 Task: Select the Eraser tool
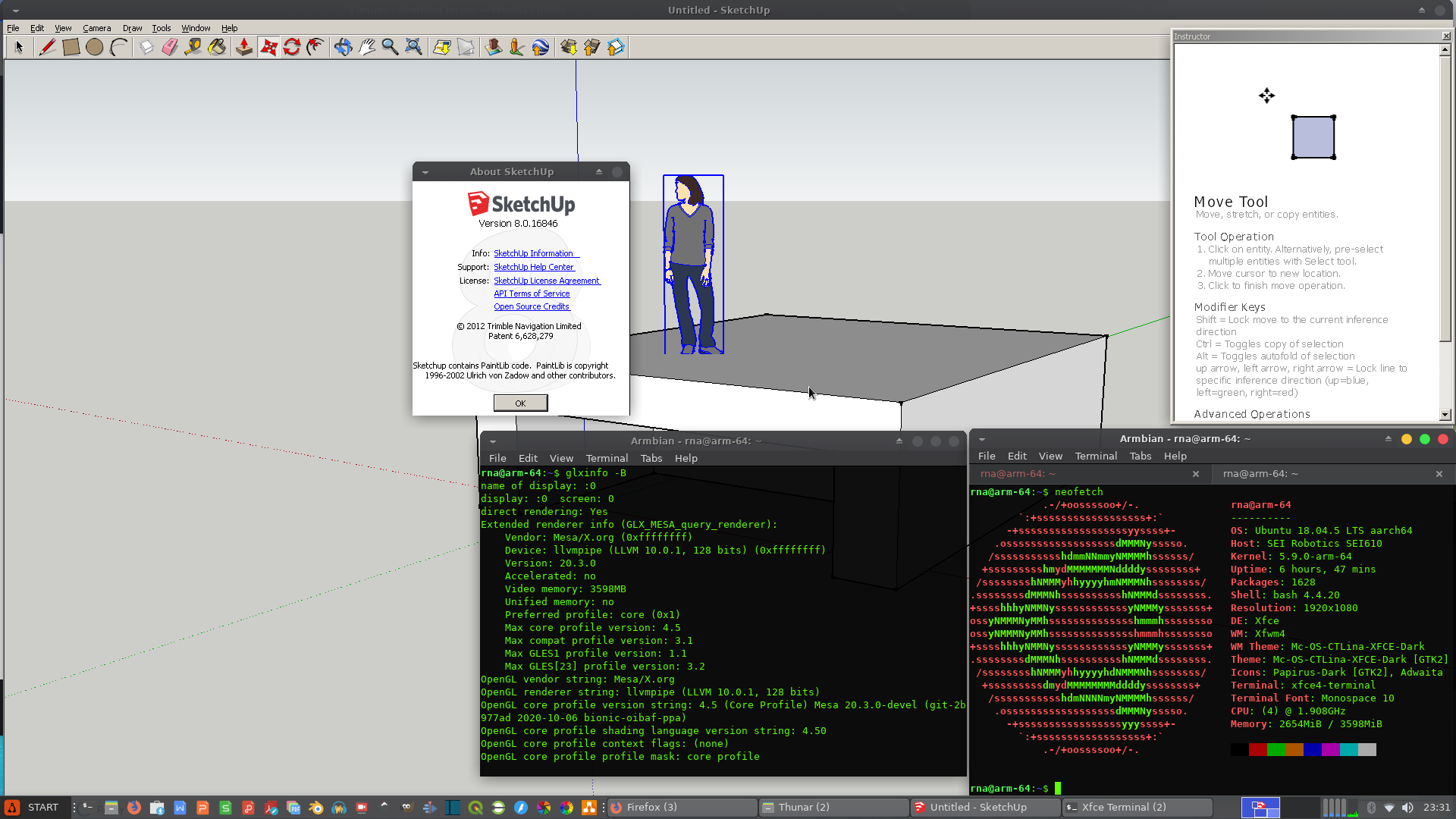pyautogui.click(x=169, y=47)
